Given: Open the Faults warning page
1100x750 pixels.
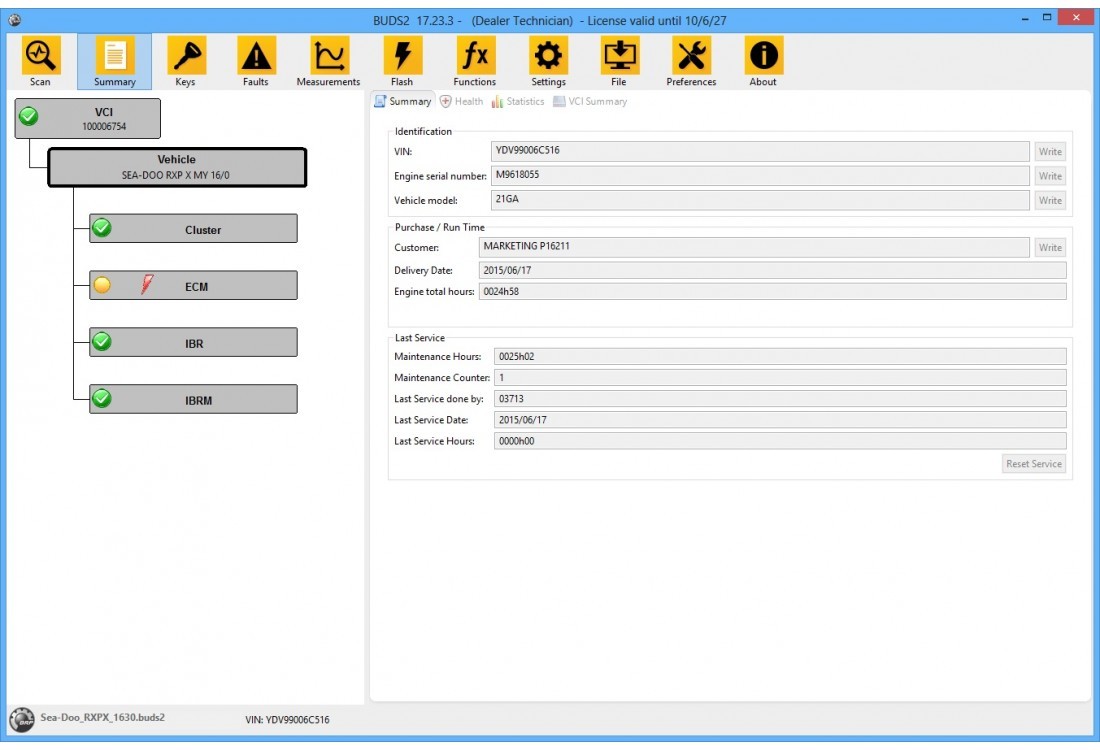Looking at the screenshot, I should pos(256,61).
